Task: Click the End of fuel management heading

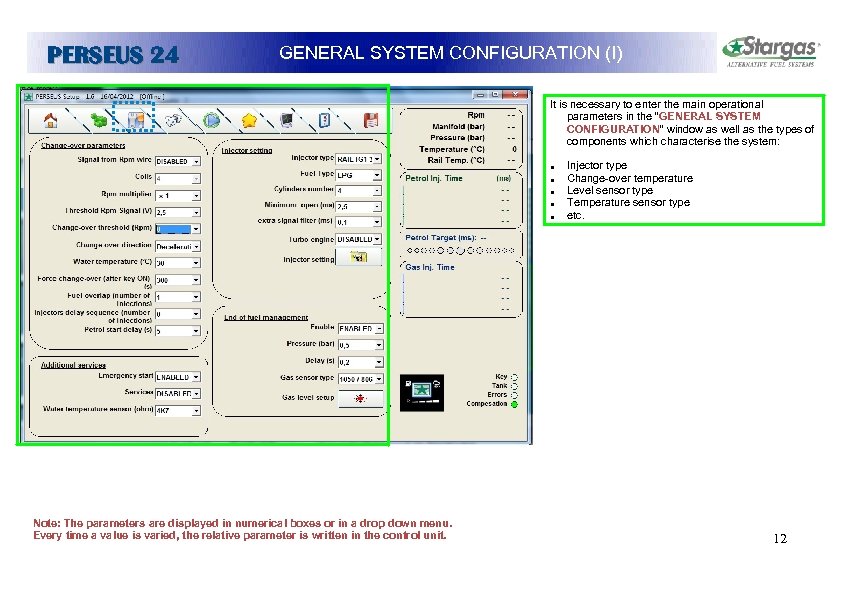Action: 266,317
